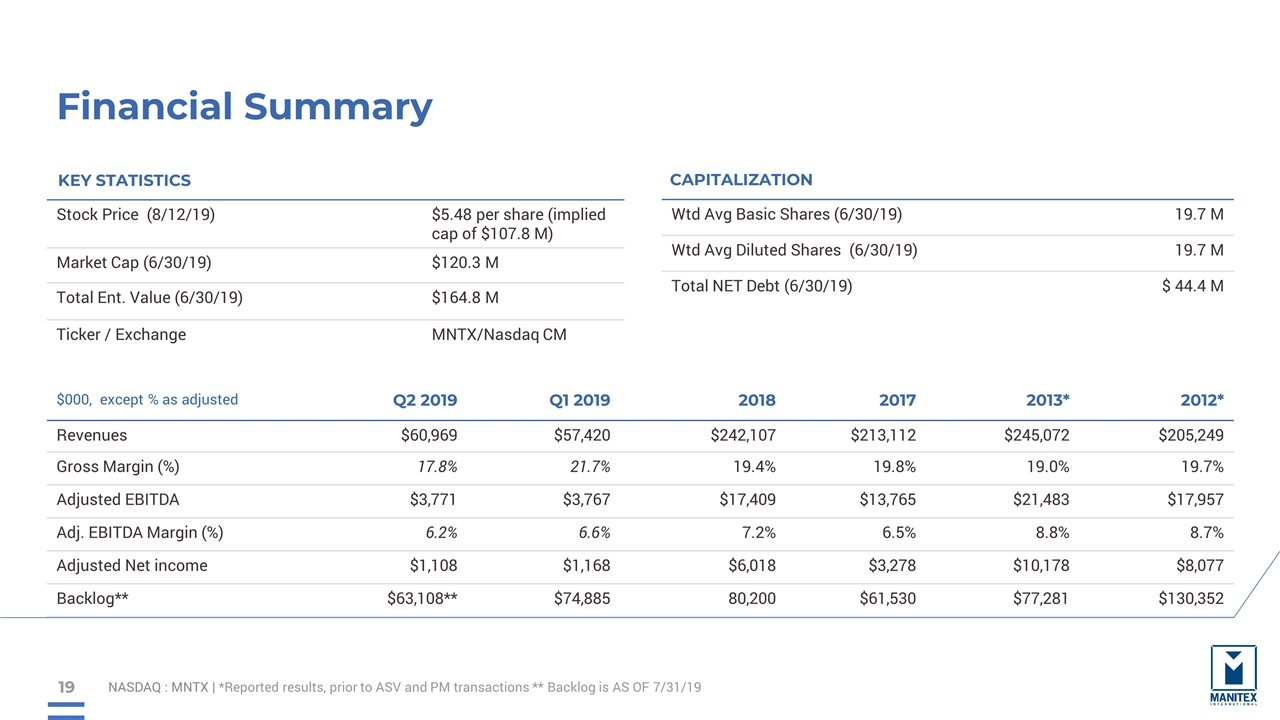The image size is (1280, 720).
Task: Select the KEY STATISTICS heading
Action: pyautogui.click(x=124, y=180)
